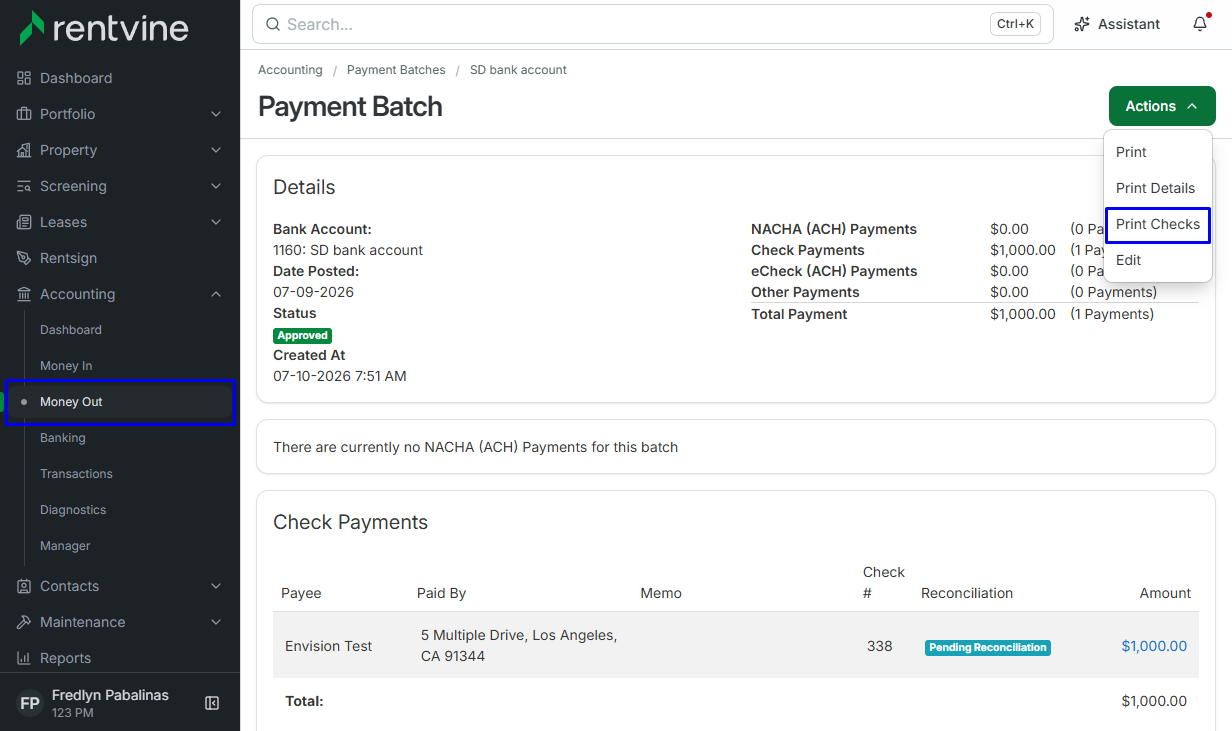Click the Rentsign pen icon

click(25, 258)
